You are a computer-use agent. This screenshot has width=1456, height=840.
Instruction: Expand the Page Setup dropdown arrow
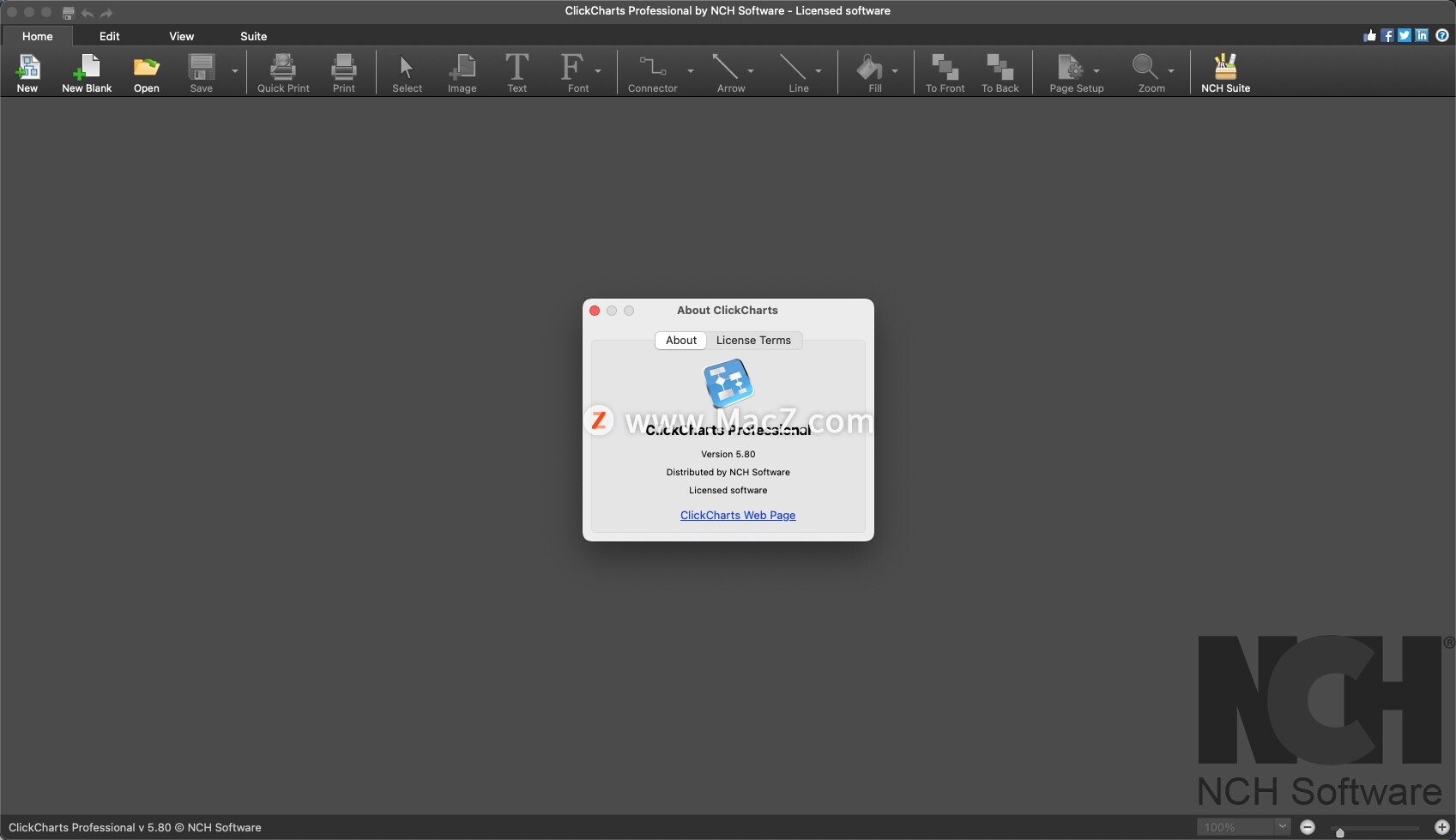[x=1097, y=71]
